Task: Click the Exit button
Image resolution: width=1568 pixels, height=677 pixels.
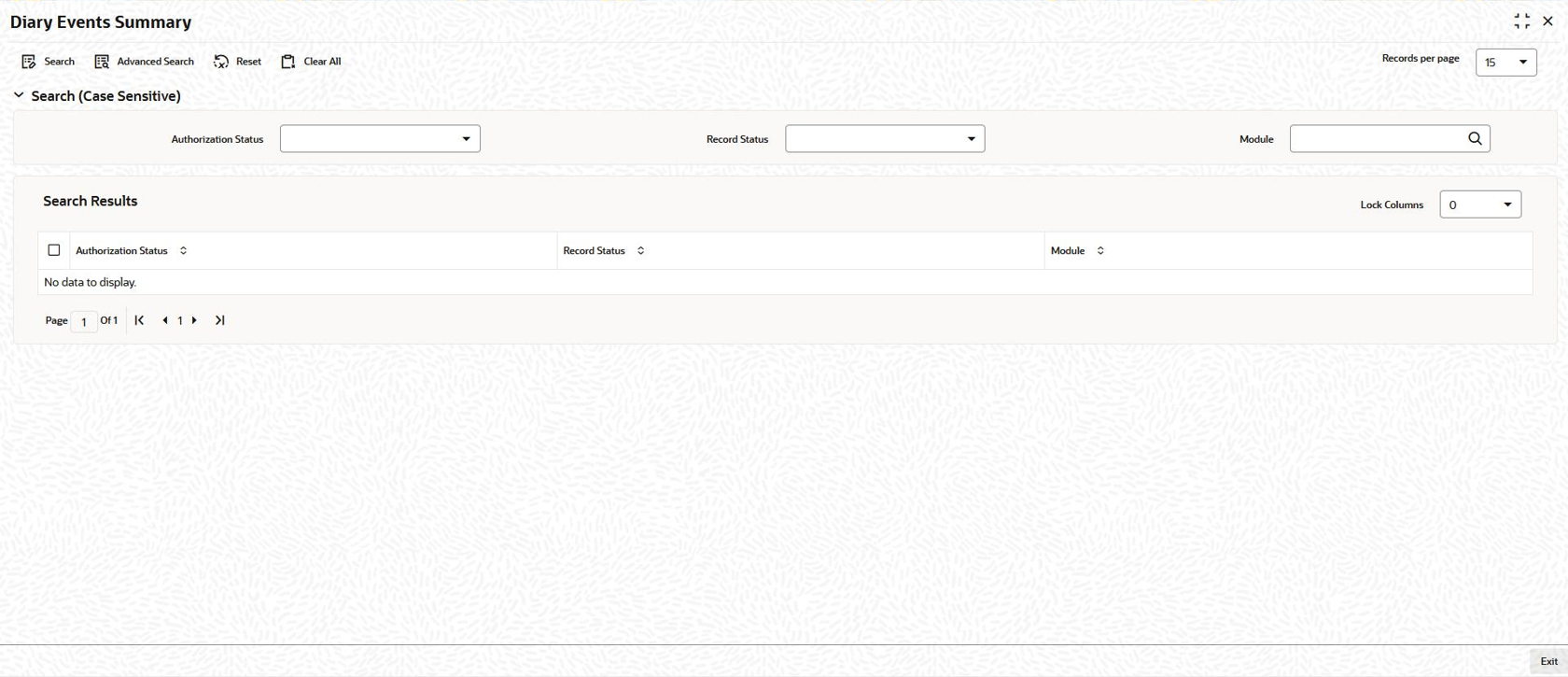Action: pyautogui.click(x=1548, y=661)
